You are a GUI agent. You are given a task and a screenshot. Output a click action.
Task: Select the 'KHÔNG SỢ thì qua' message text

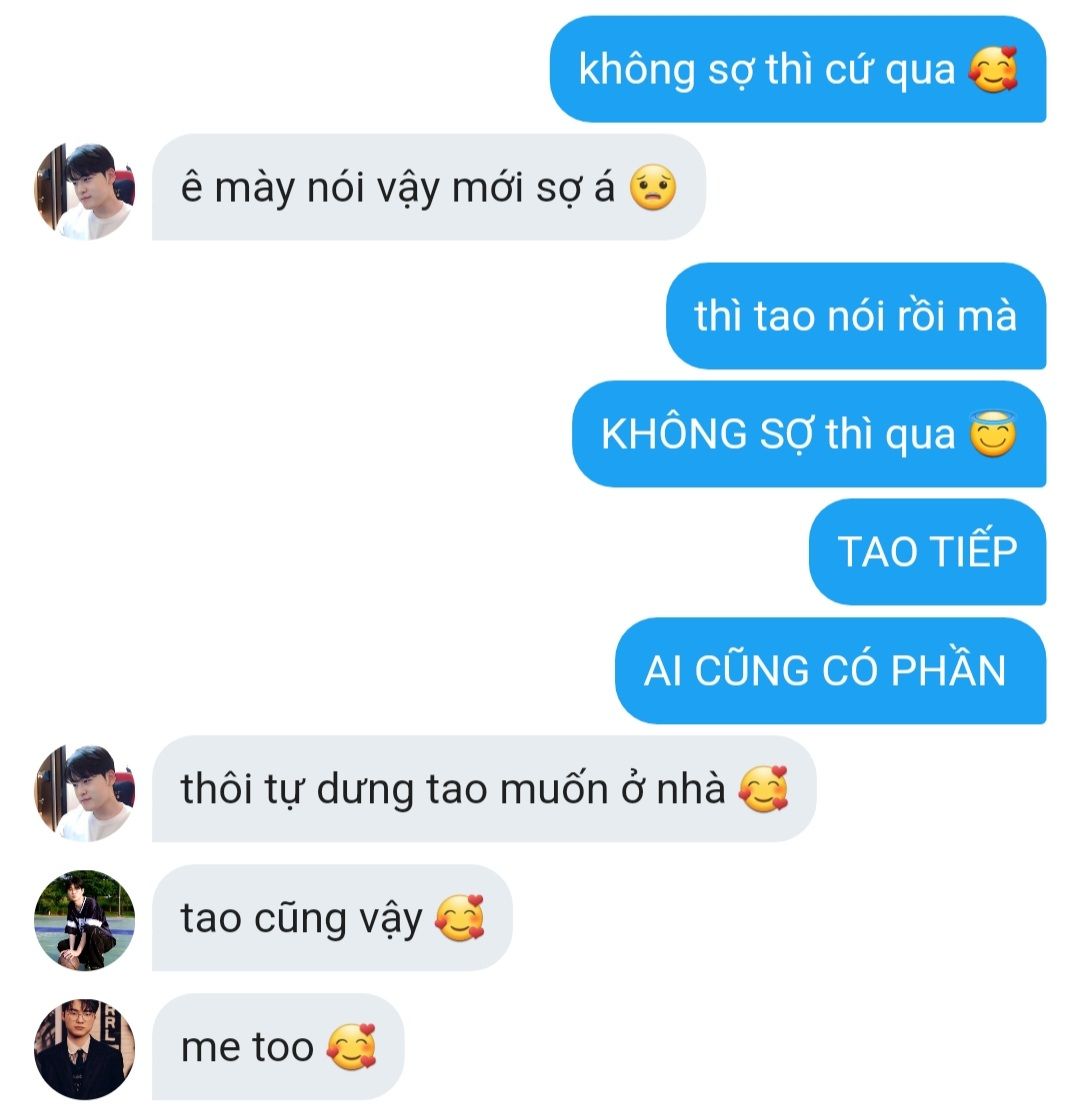778,434
